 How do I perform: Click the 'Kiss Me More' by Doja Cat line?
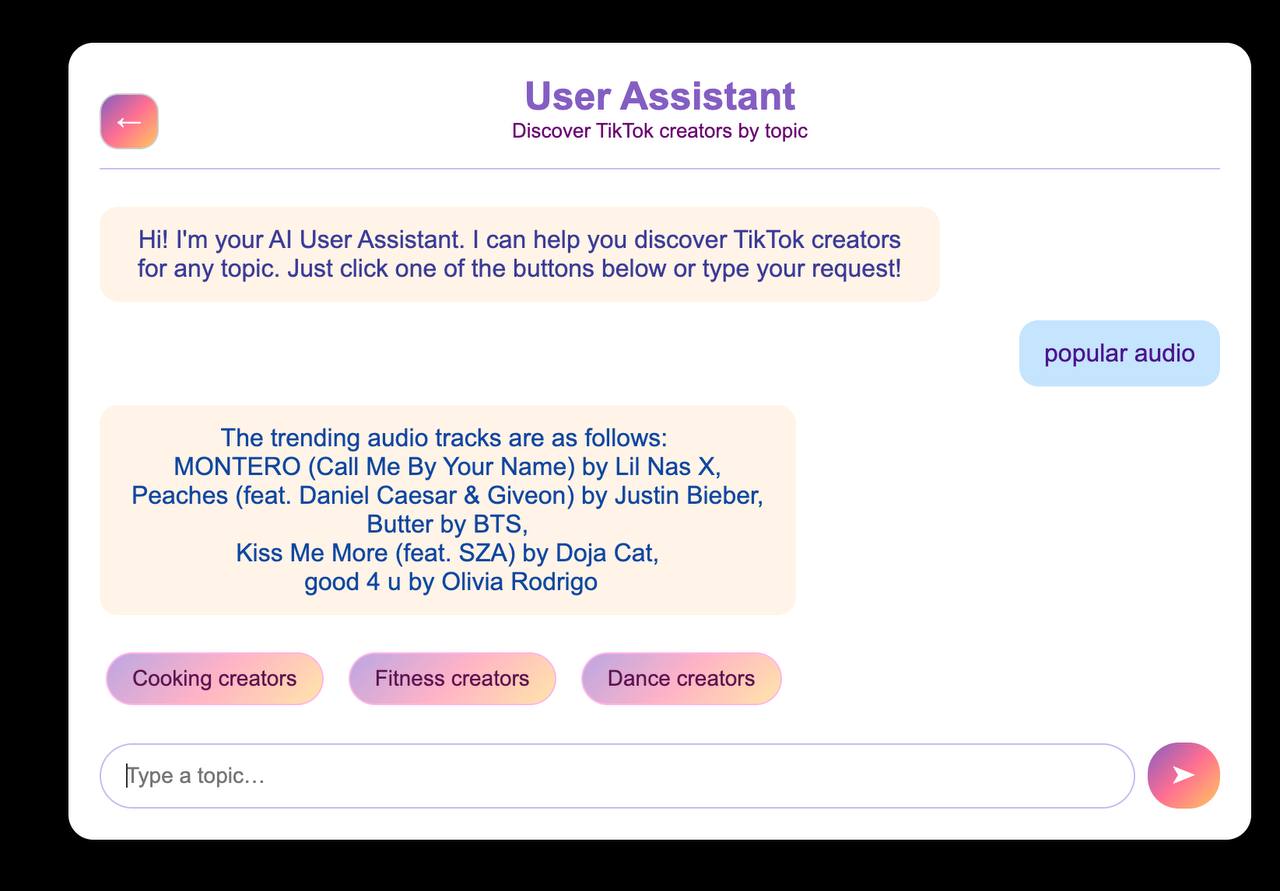(x=447, y=553)
